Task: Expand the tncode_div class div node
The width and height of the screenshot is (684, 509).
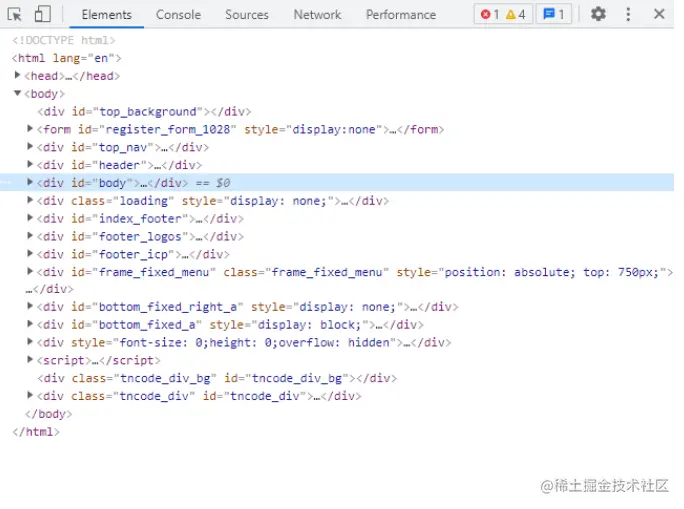Action: pyautogui.click(x=30, y=395)
